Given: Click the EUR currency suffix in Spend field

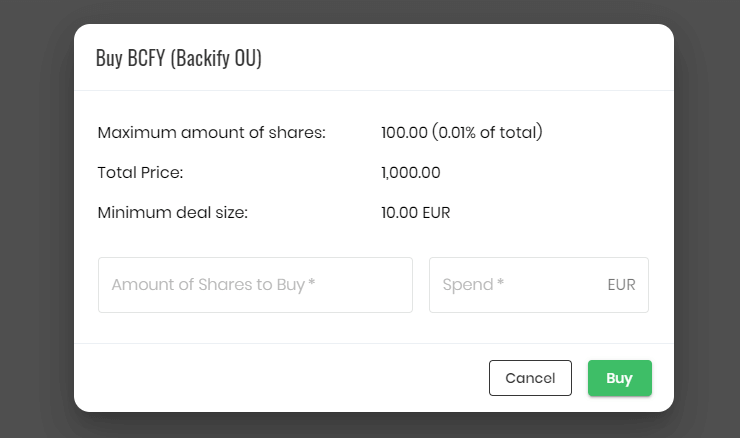Looking at the screenshot, I should 621,285.
